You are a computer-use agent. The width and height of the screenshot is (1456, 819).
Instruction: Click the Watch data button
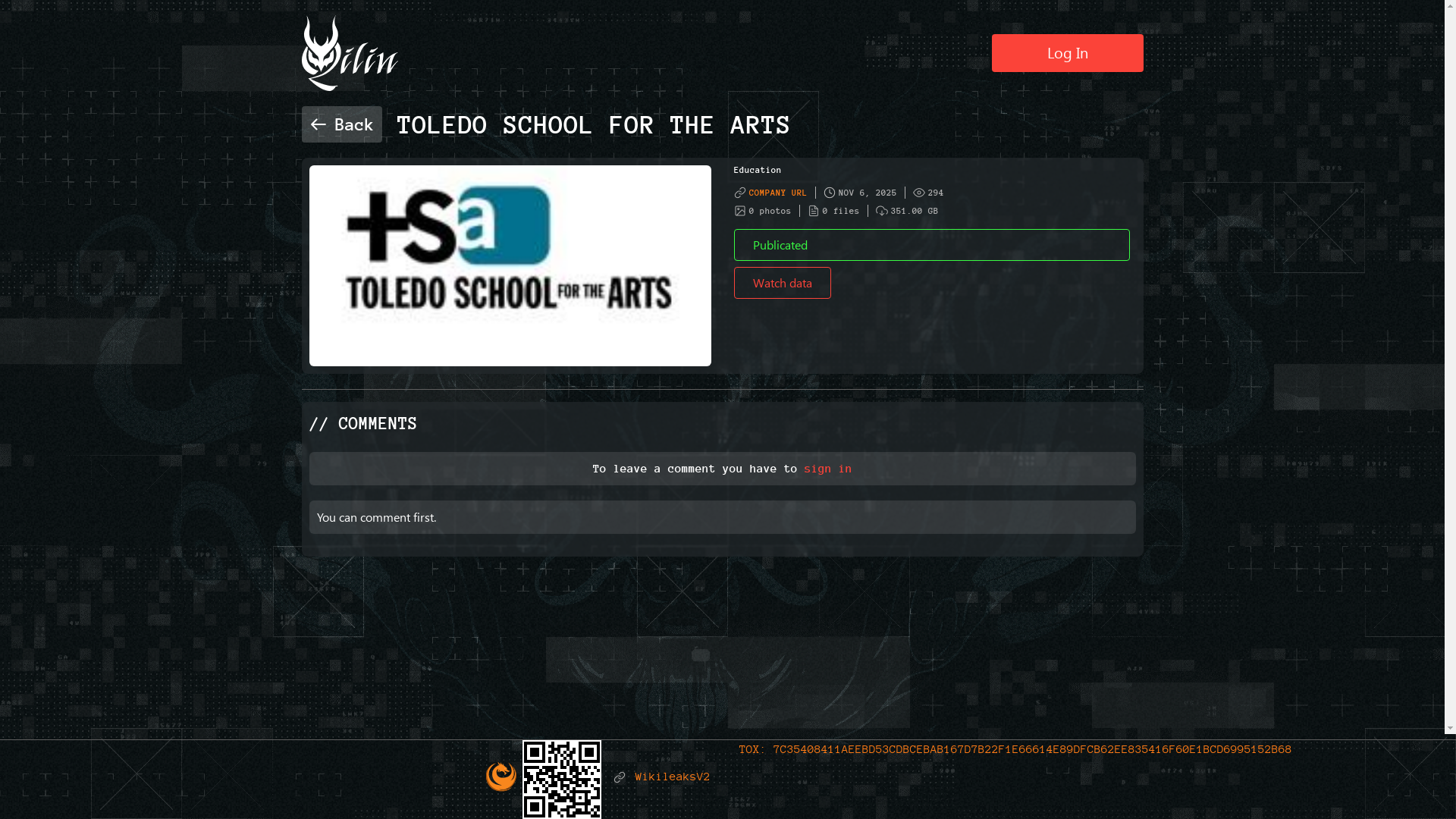(x=782, y=283)
